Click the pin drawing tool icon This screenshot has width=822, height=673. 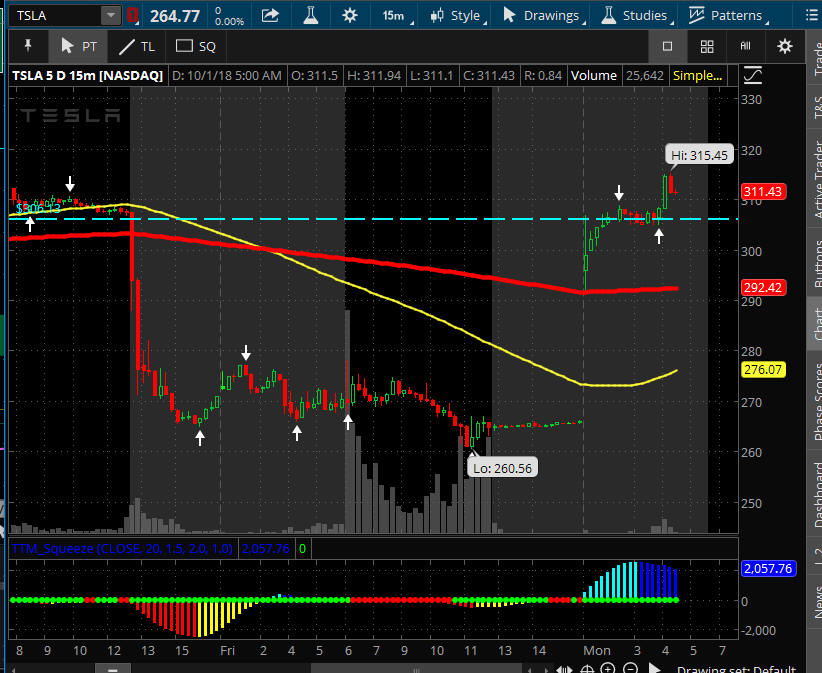[27, 46]
